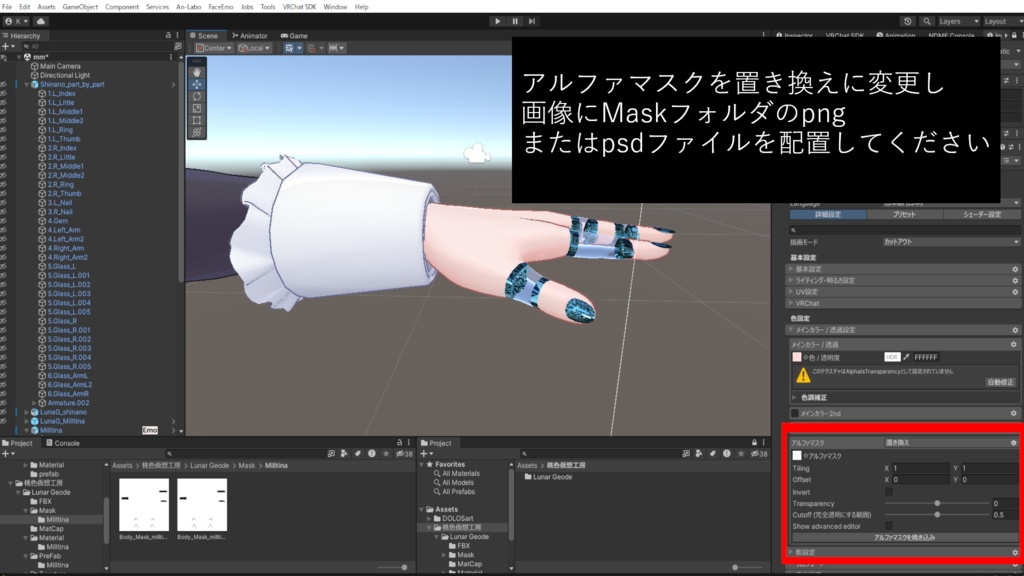Viewport: 1024px width, 576px height.
Task: Toggle visibility of Shinano_part_by_part object
Action: tap(4, 84)
